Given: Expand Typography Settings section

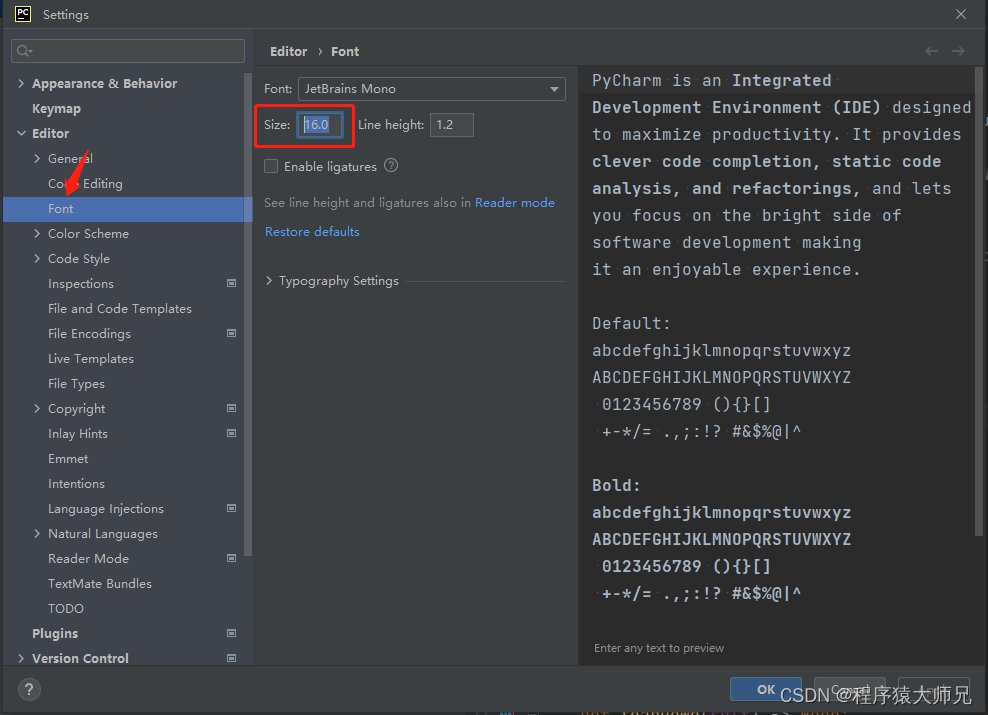Looking at the screenshot, I should [x=269, y=281].
